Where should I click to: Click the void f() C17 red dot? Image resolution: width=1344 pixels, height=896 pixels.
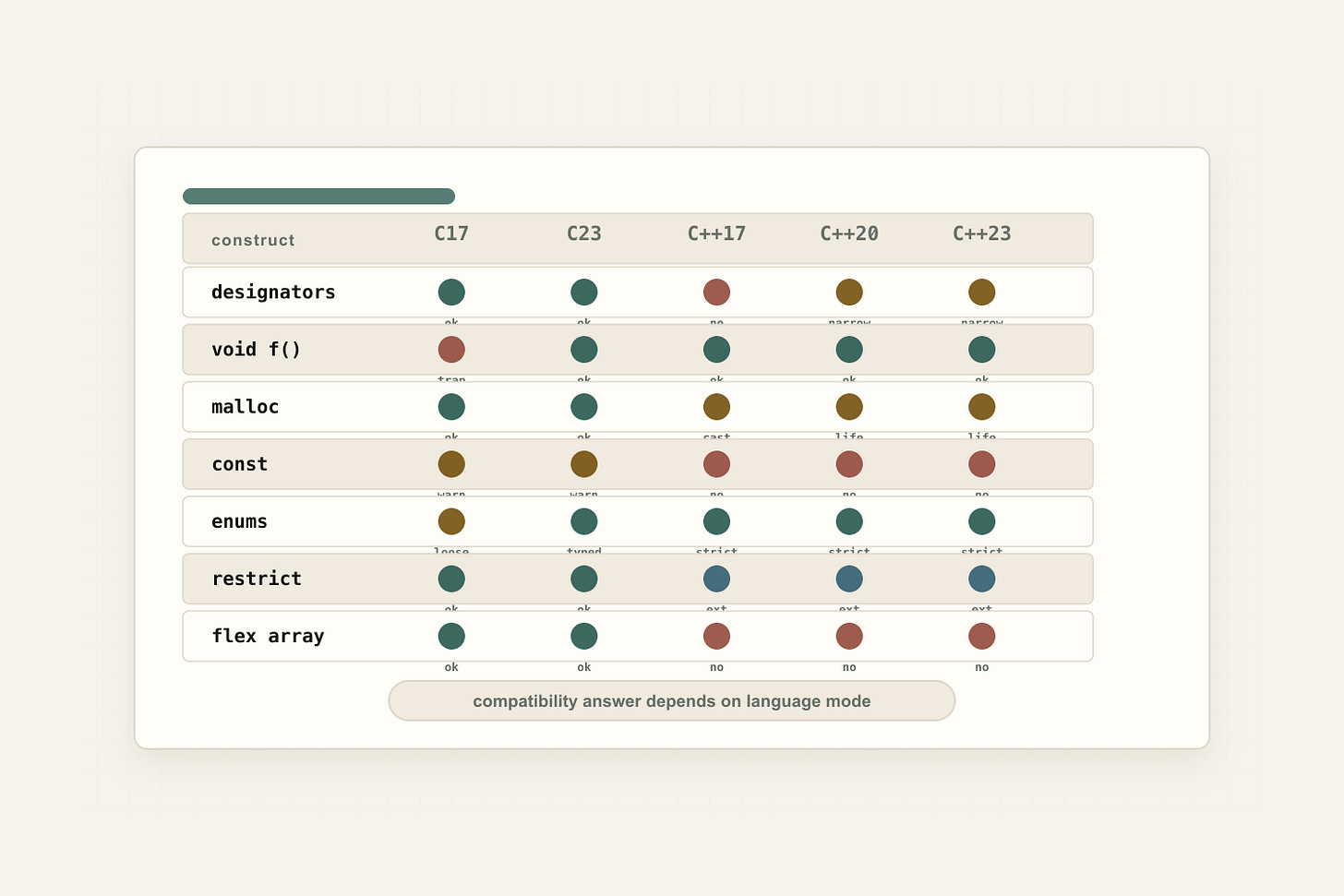(x=451, y=350)
